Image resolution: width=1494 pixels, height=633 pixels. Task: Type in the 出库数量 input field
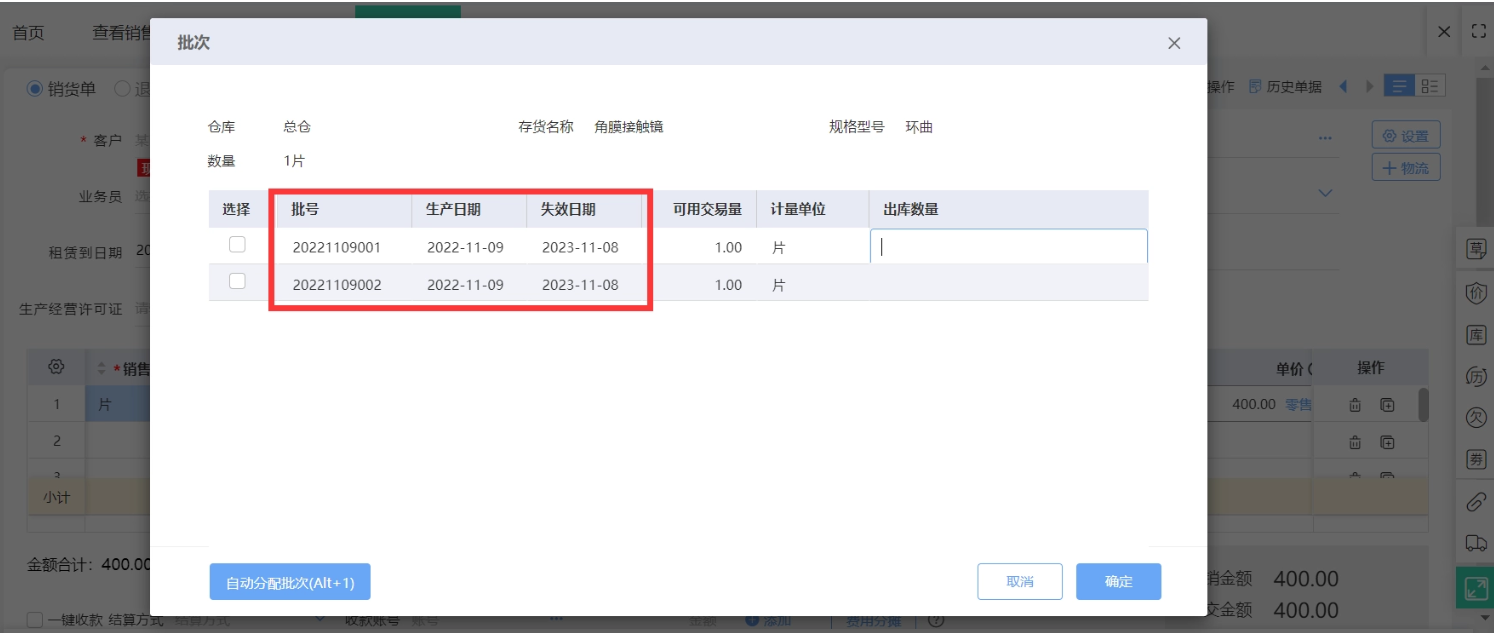1008,247
